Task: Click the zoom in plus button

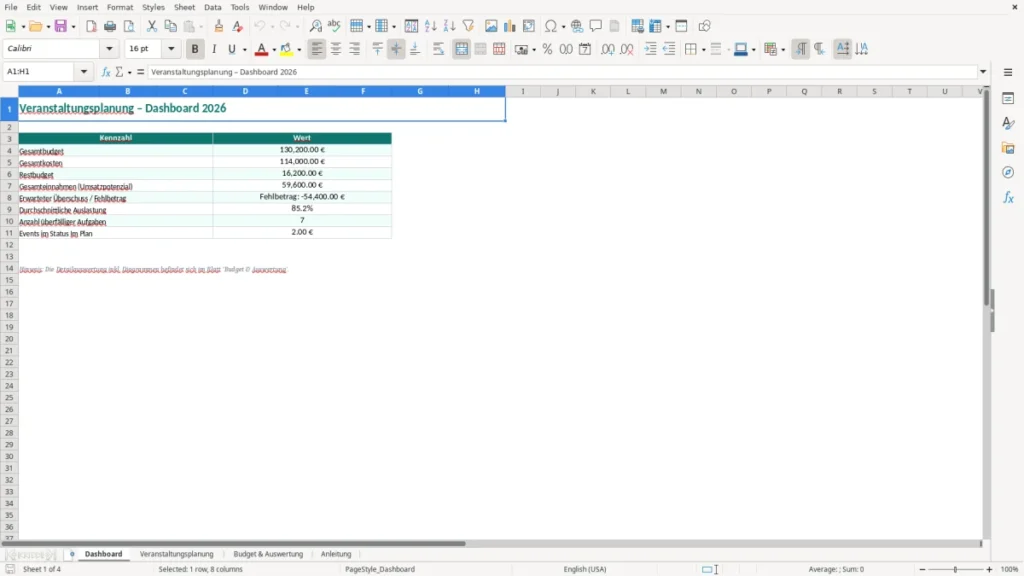Action: (989, 569)
